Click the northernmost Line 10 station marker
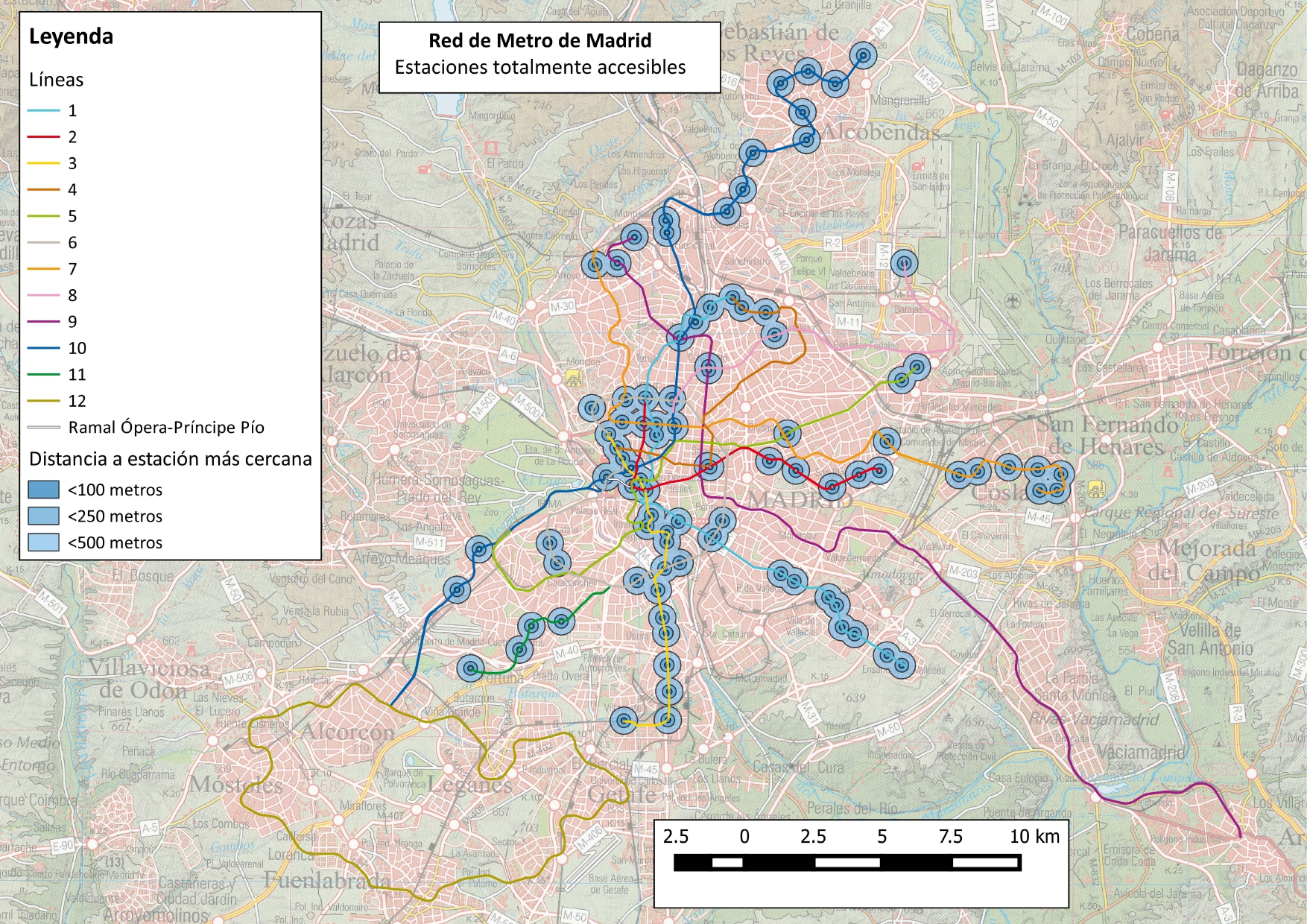The height and width of the screenshot is (924, 1307). pyautogui.click(x=864, y=55)
